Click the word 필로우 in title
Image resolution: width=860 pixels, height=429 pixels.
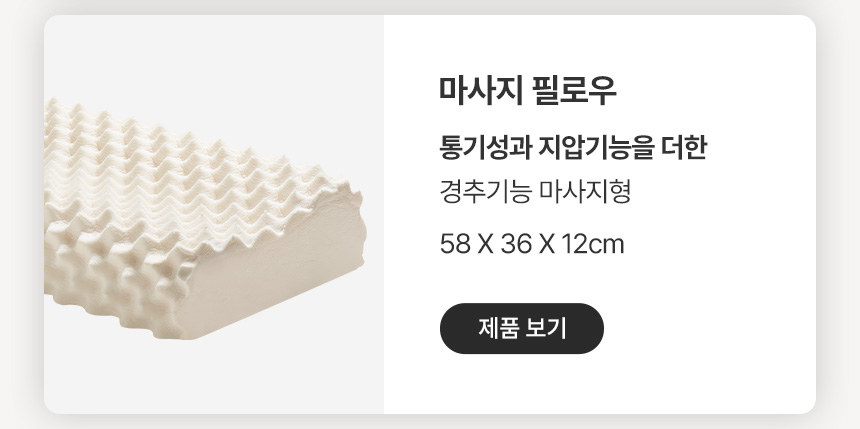tap(575, 91)
